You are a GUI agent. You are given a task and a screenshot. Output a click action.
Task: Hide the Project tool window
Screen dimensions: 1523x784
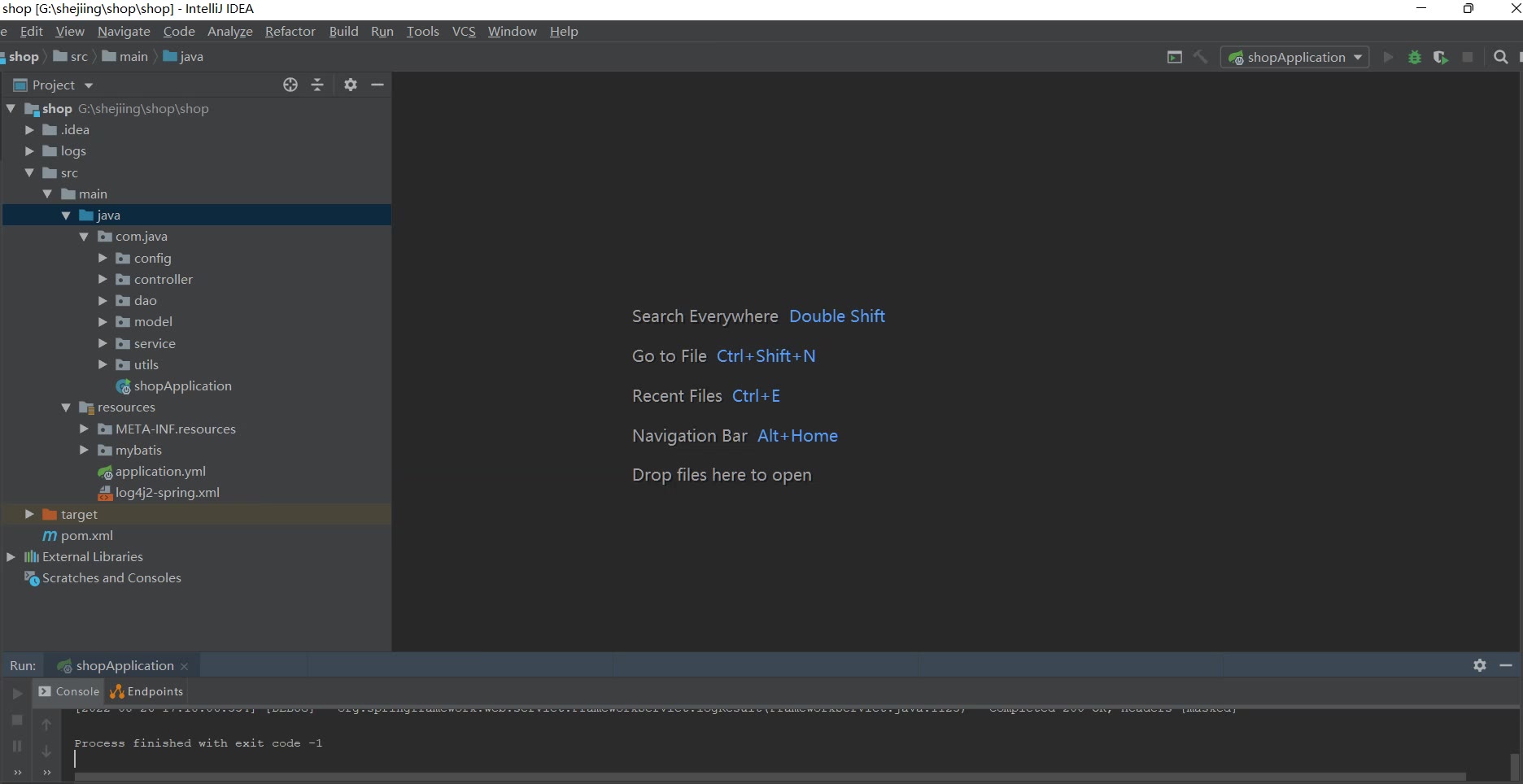tap(377, 85)
